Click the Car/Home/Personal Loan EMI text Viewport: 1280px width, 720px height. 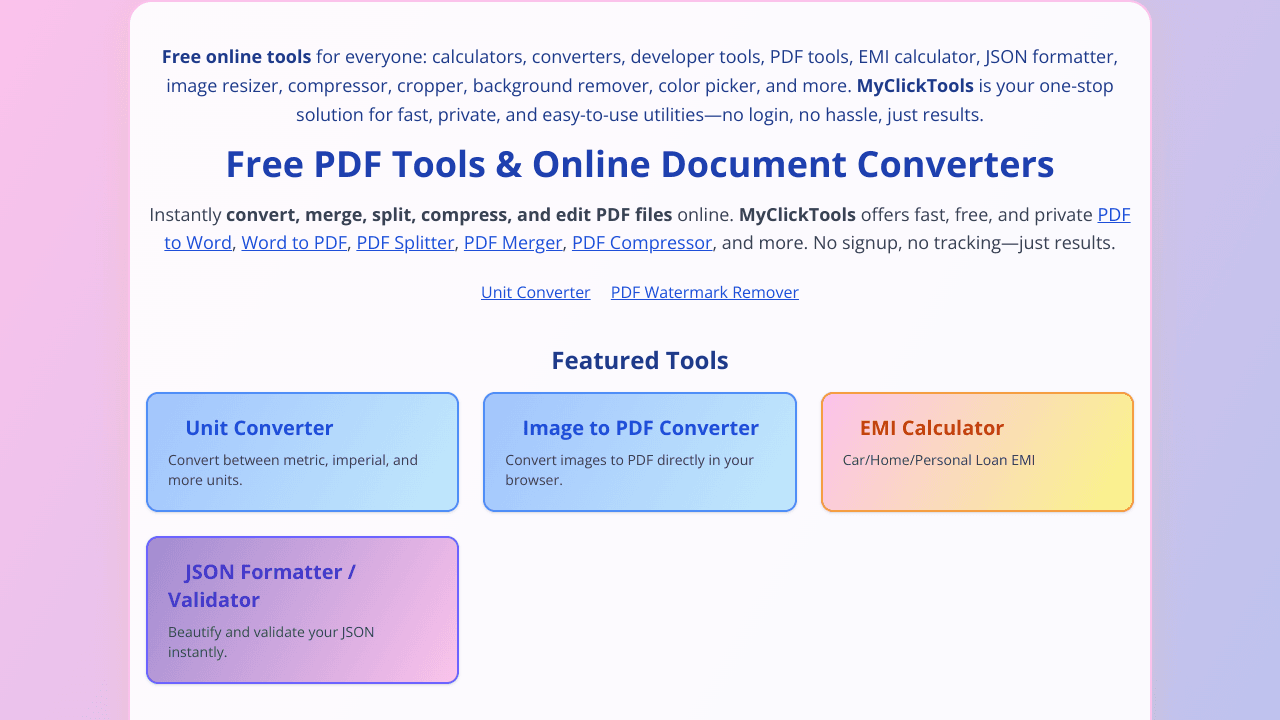pos(938,460)
